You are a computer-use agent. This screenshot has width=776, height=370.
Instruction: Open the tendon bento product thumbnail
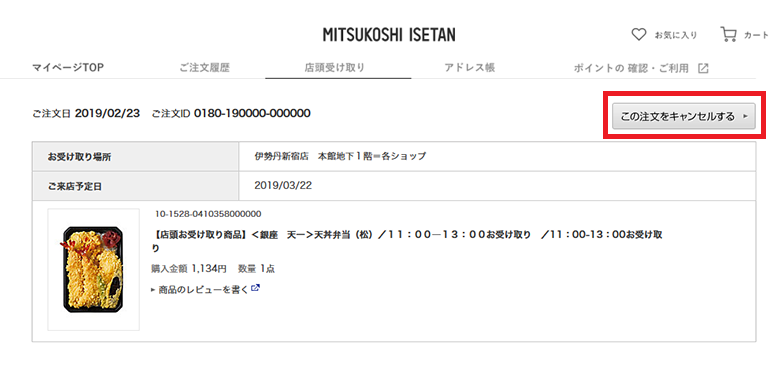[94, 270]
